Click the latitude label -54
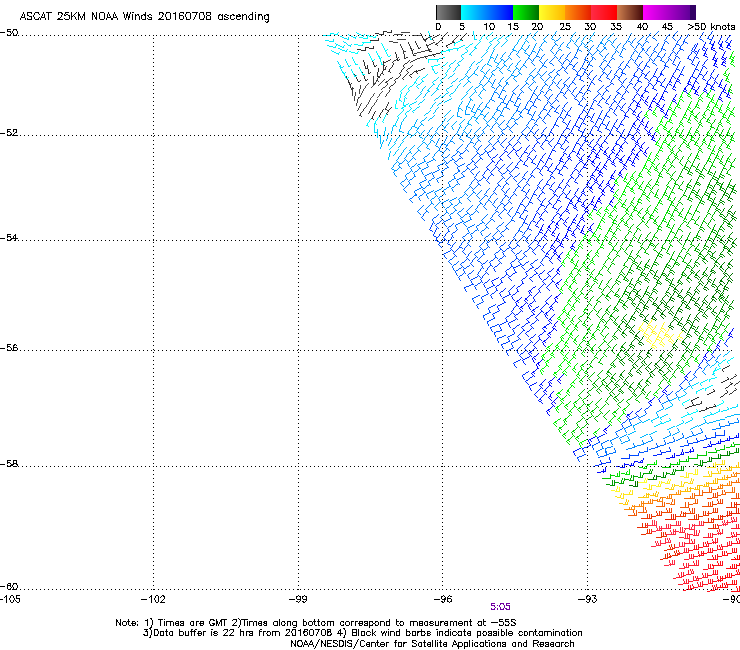Image resolution: width=740 pixels, height=650 pixels. coord(9,238)
